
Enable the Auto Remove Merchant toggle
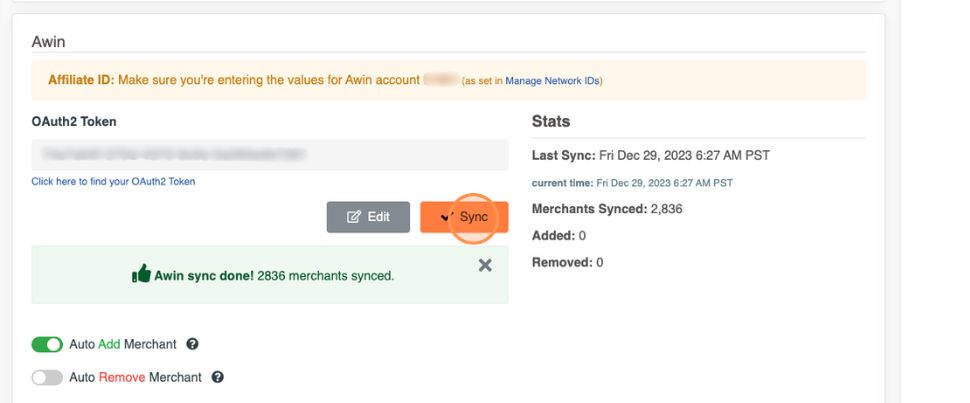47,377
